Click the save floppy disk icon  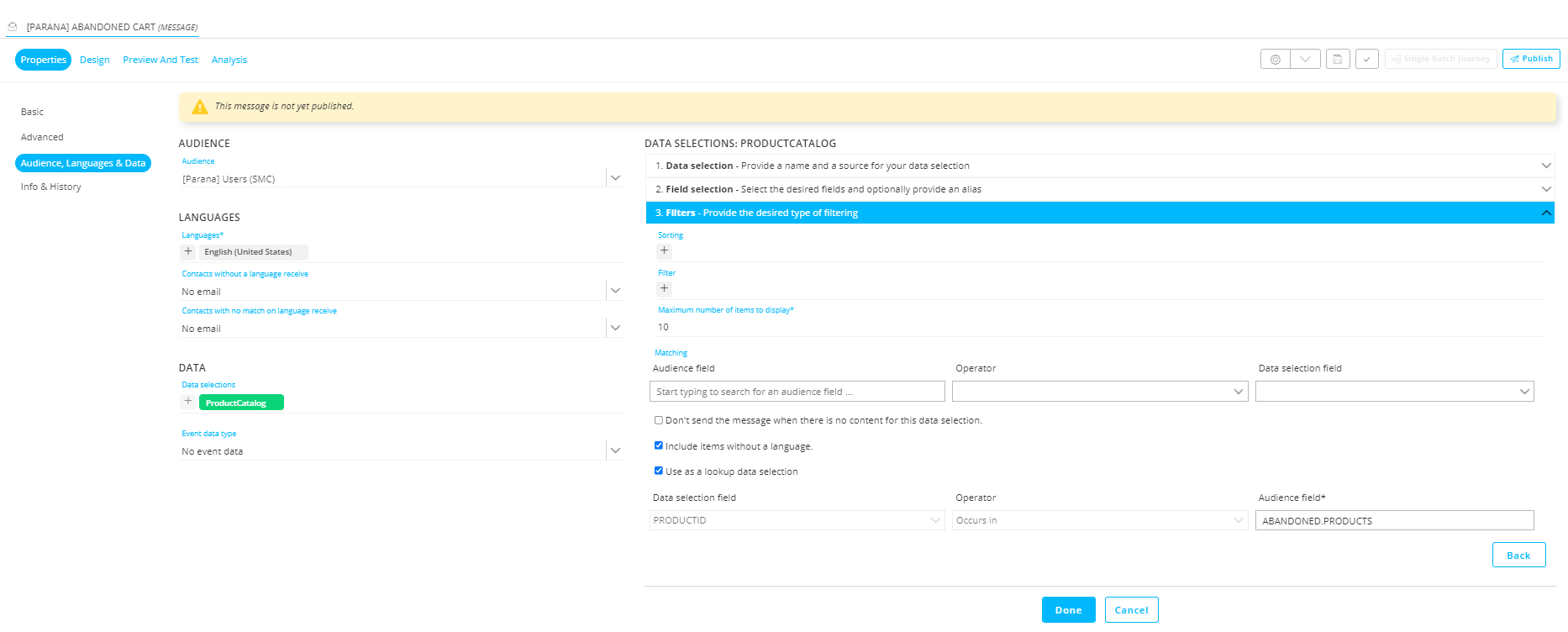pos(1338,60)
